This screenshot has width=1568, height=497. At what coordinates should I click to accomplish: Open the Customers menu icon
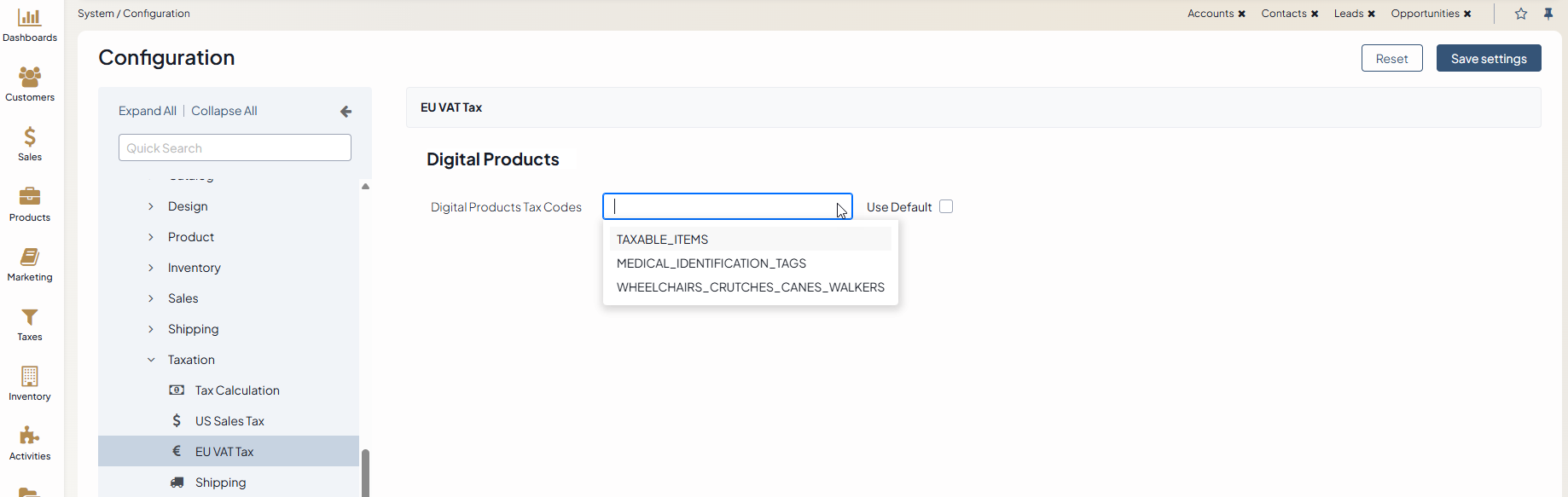click(x=30, y=78)
